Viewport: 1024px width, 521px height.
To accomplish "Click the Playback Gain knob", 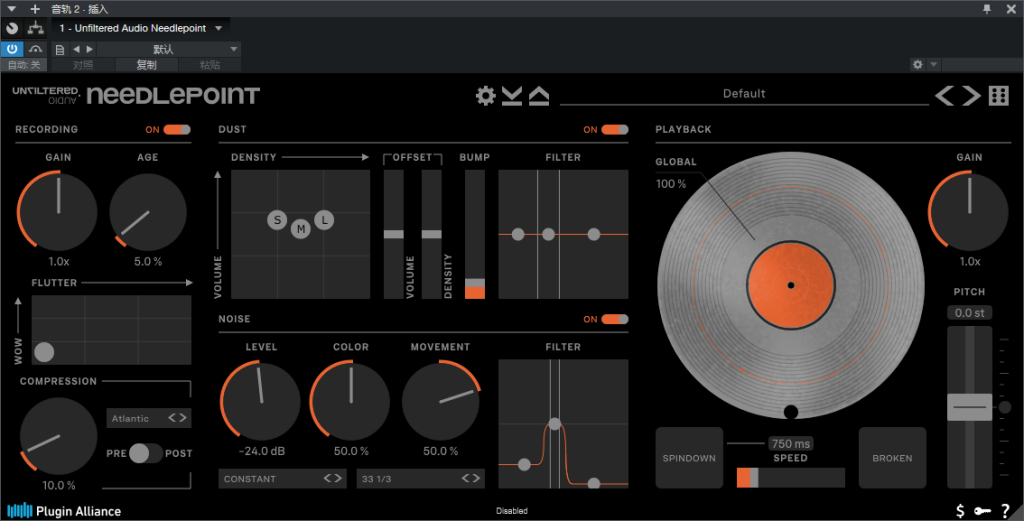I will 969,211.
